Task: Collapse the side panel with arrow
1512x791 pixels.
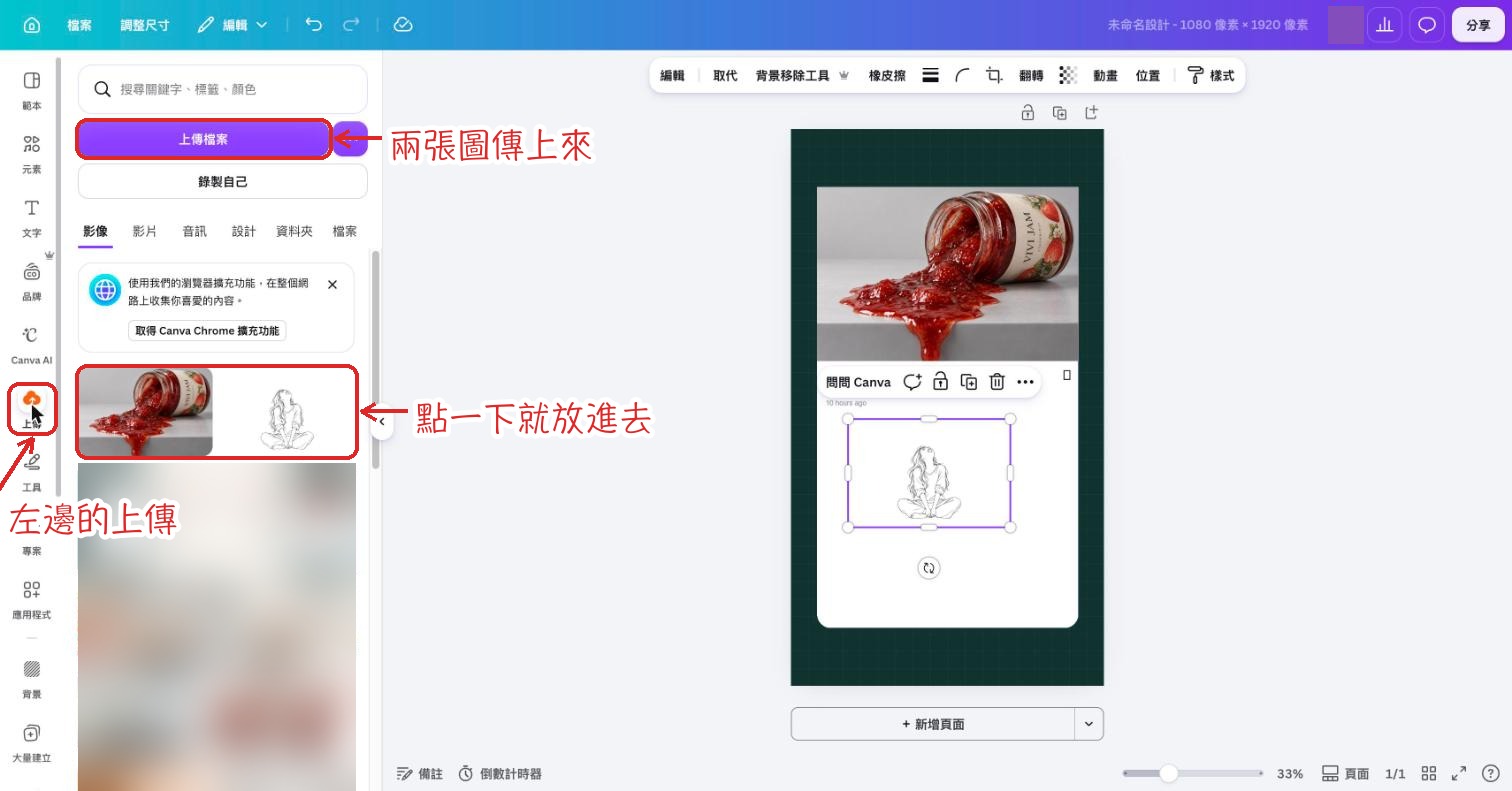Action: coord(382,422)
